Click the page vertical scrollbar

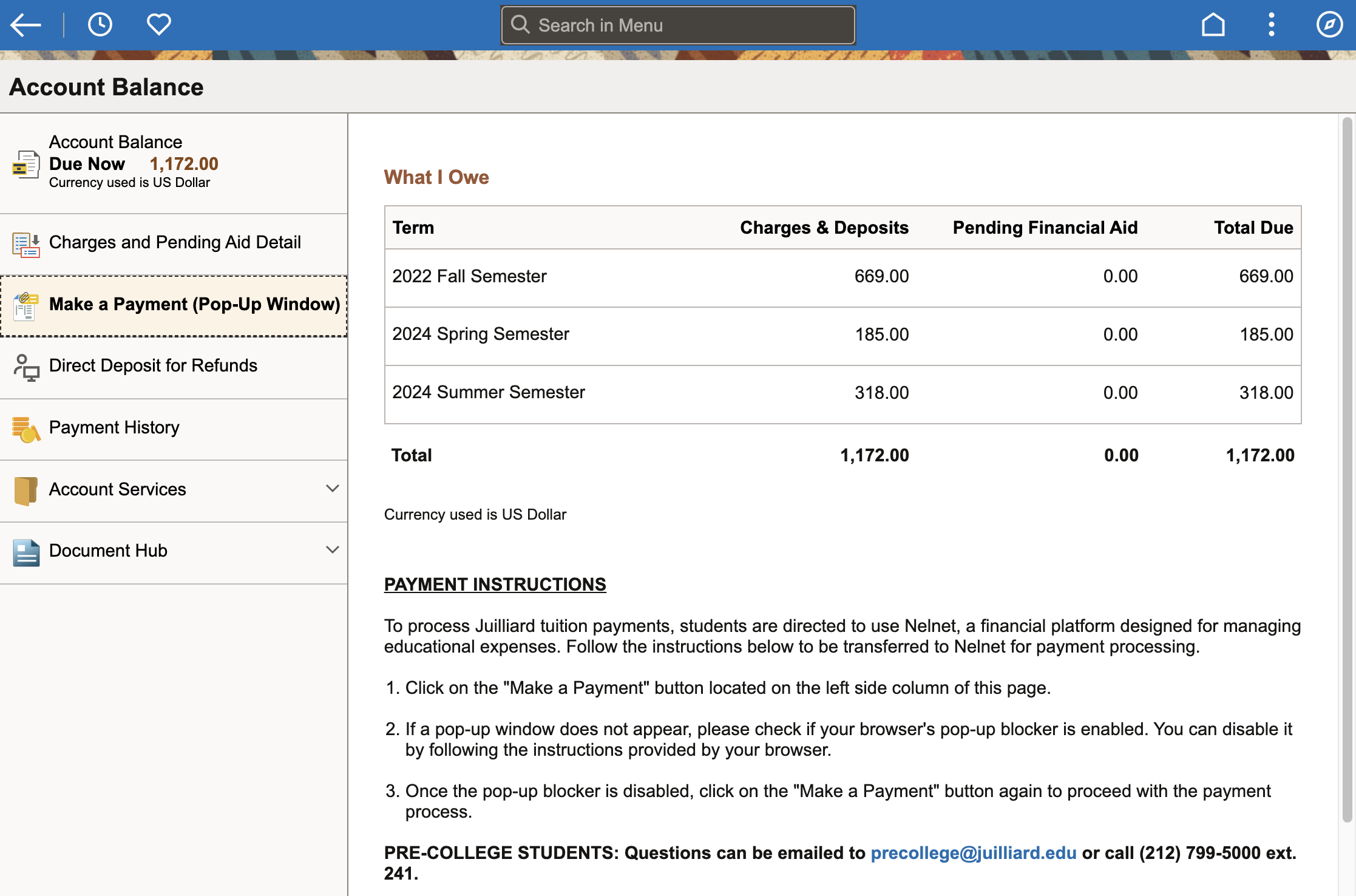[x=1347, y=470]
